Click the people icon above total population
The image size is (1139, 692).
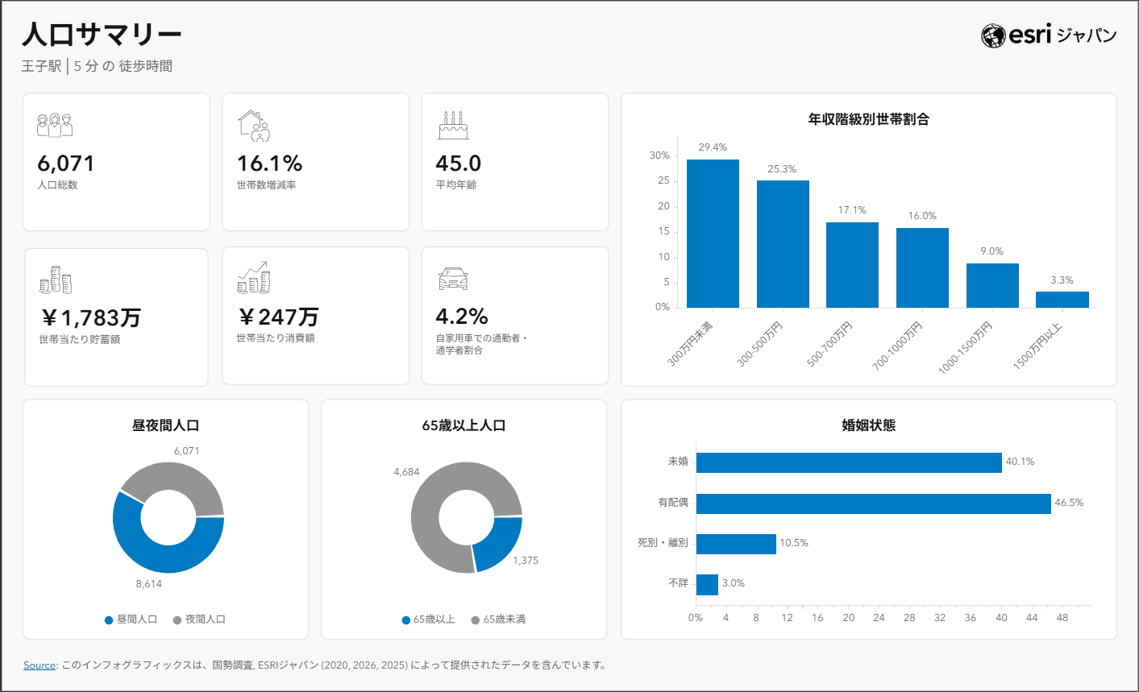(55, 125)
